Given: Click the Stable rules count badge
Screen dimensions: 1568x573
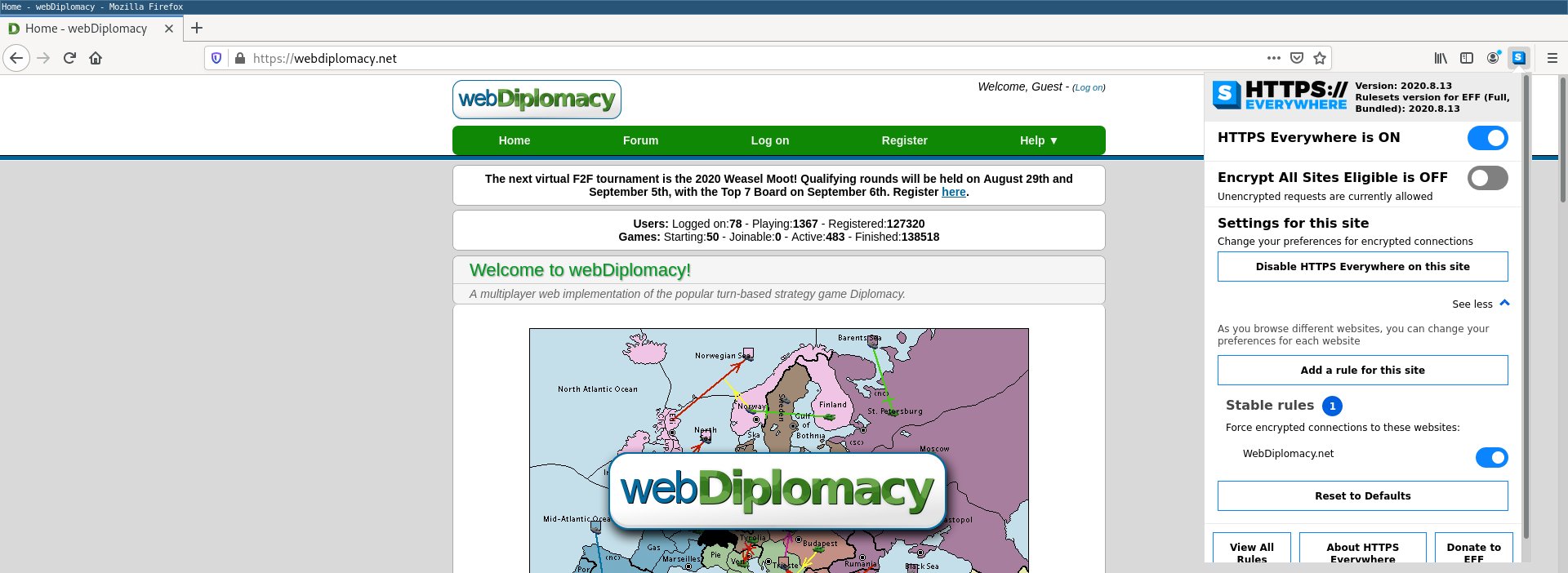Looking at the screenshot, I should [x=1332, y=406].
